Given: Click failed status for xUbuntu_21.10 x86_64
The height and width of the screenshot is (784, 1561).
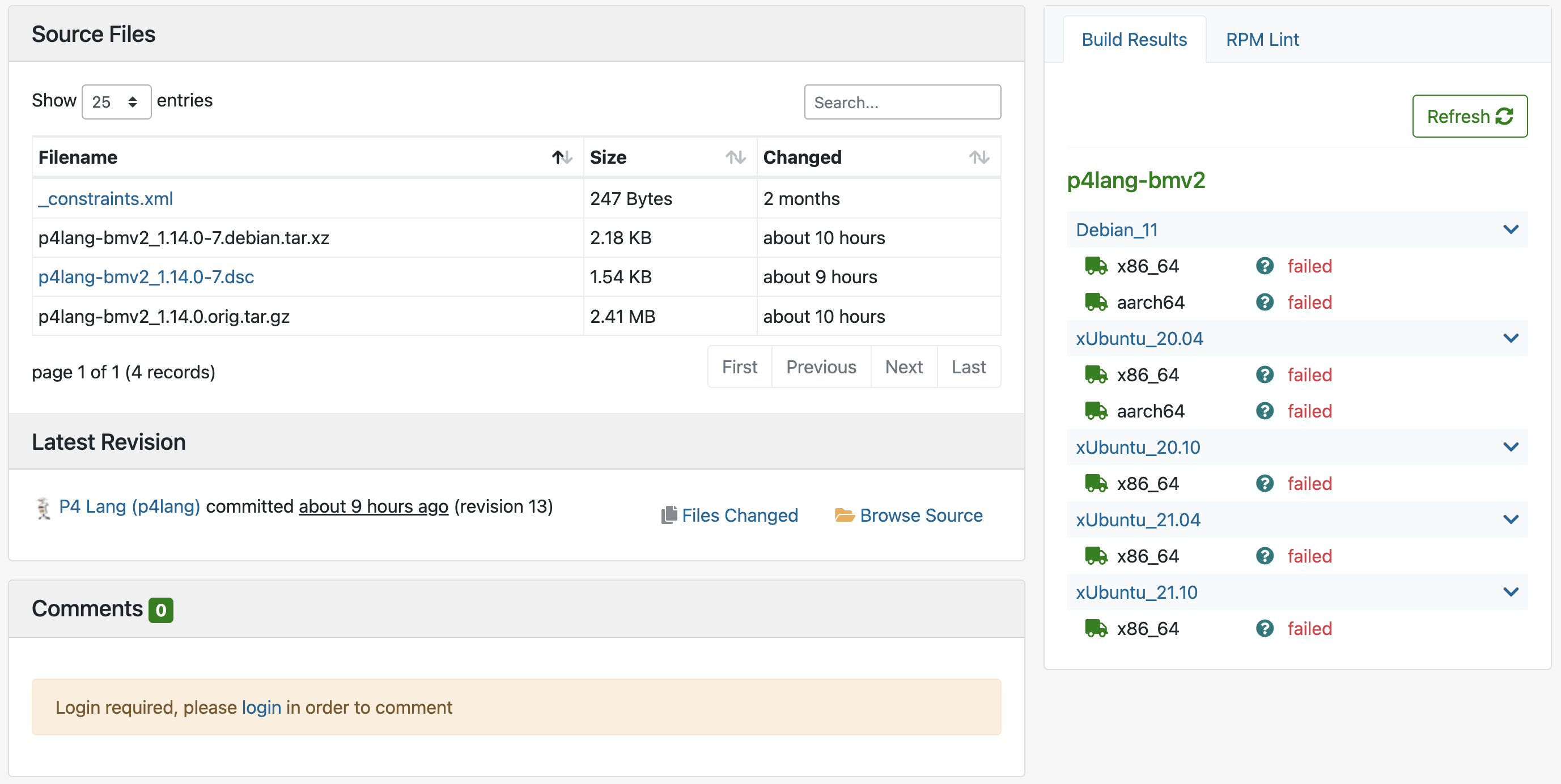Looking at the screenshot, I should 1309,628.
